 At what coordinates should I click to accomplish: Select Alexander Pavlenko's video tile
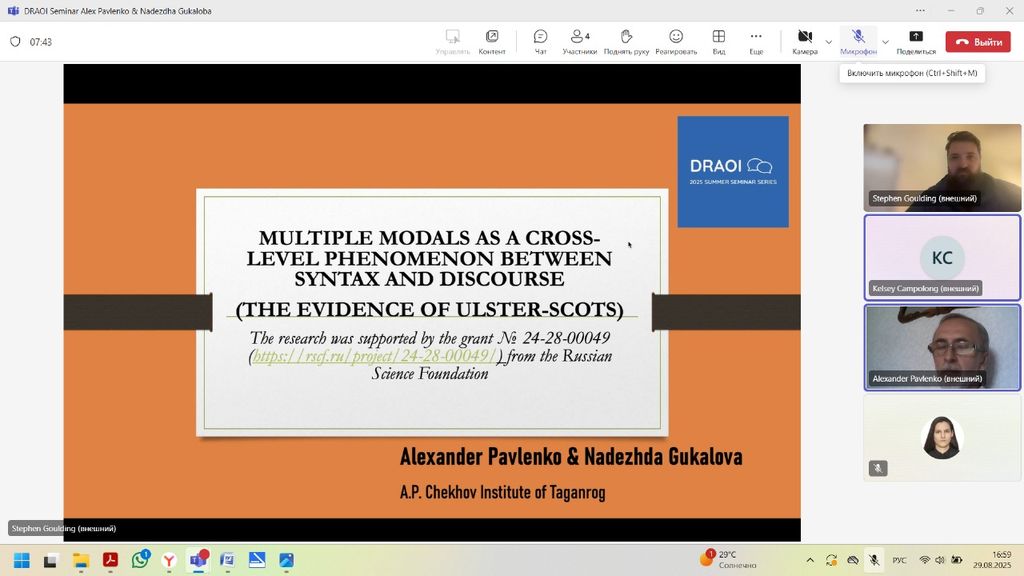[x=942, y=347]
